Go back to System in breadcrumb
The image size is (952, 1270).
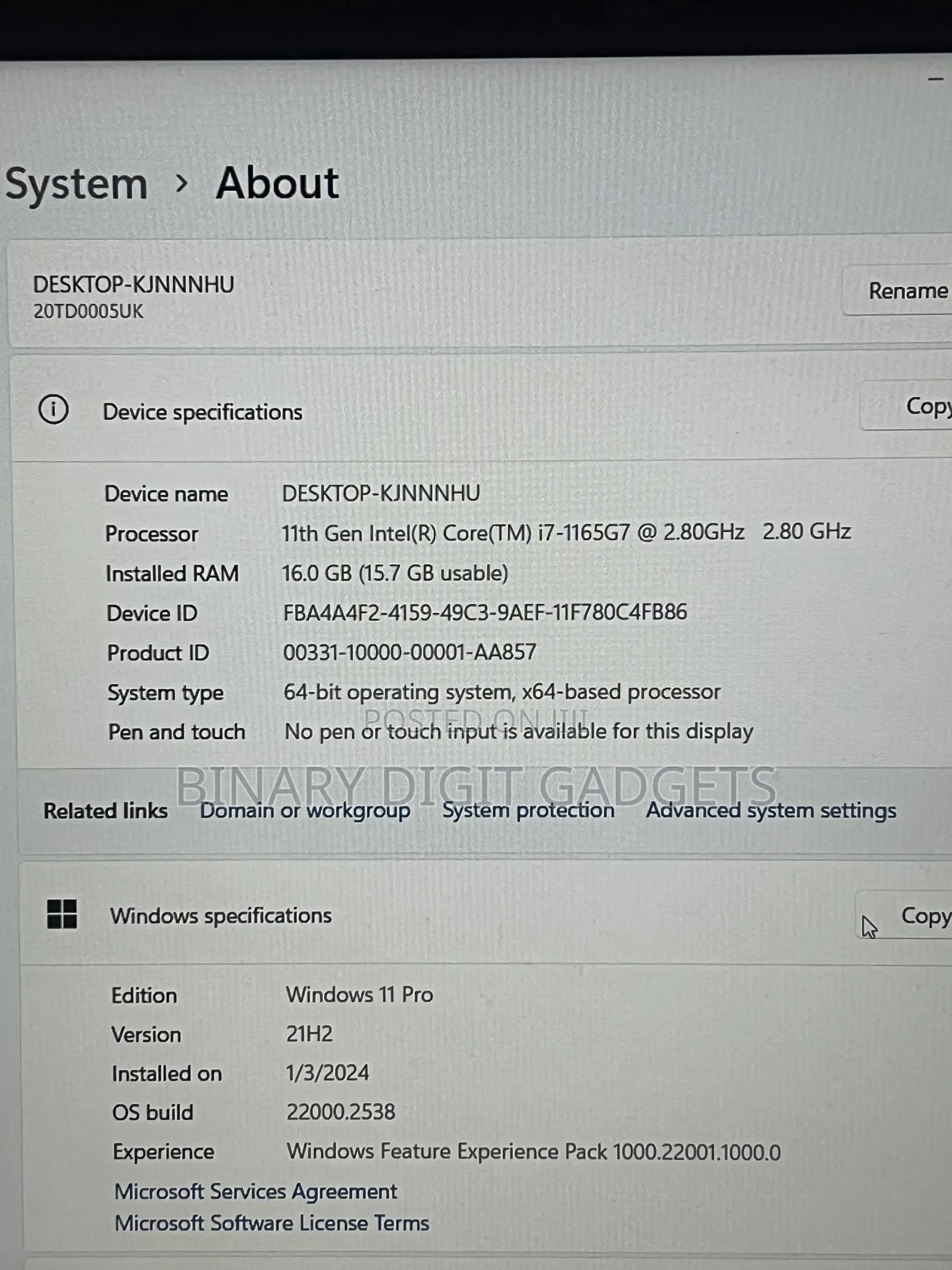coord(76,184)
